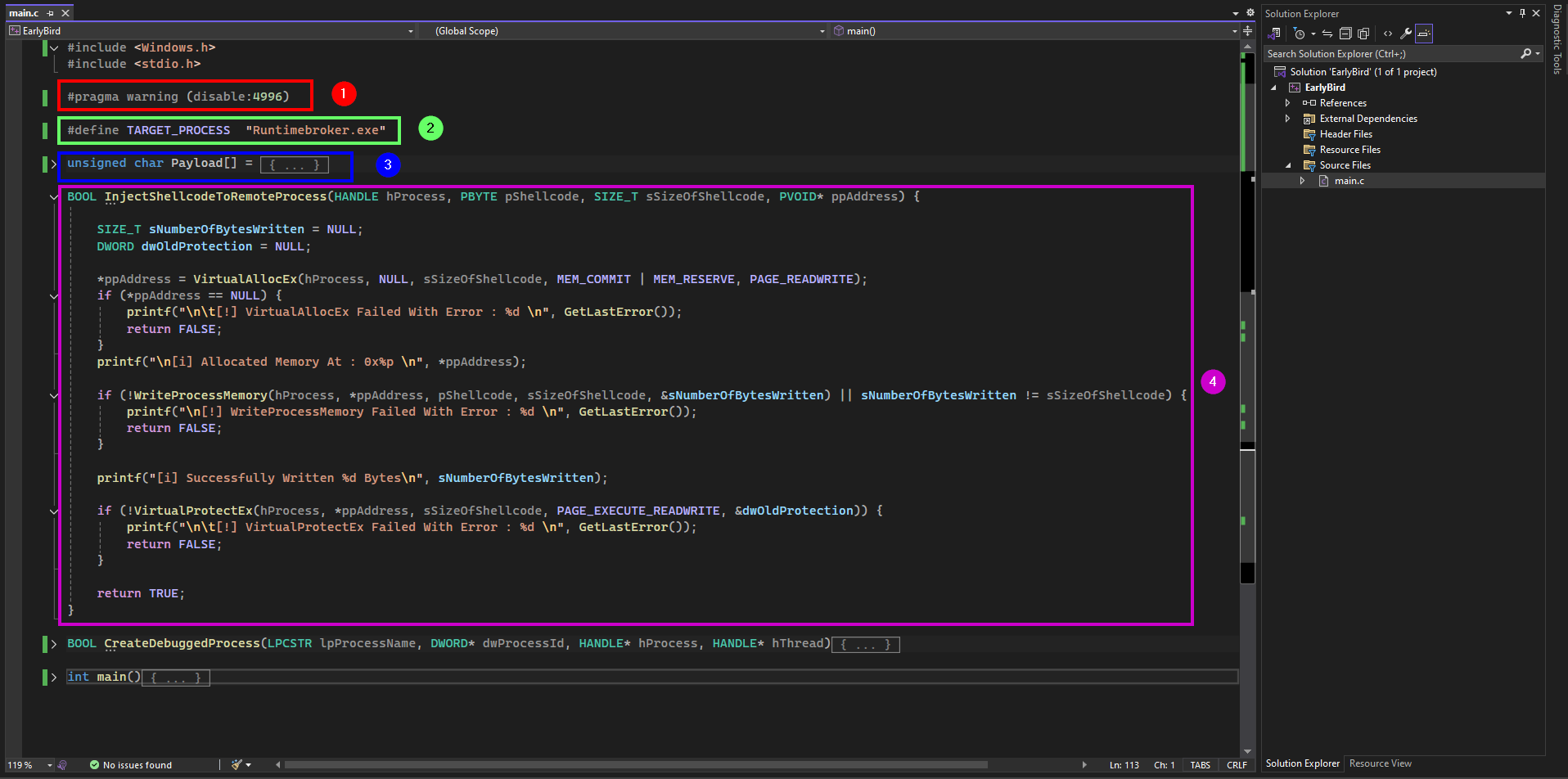Expand the CreateDebuggedProcess function body
1568x779 pixels.
tap(54, 644)
